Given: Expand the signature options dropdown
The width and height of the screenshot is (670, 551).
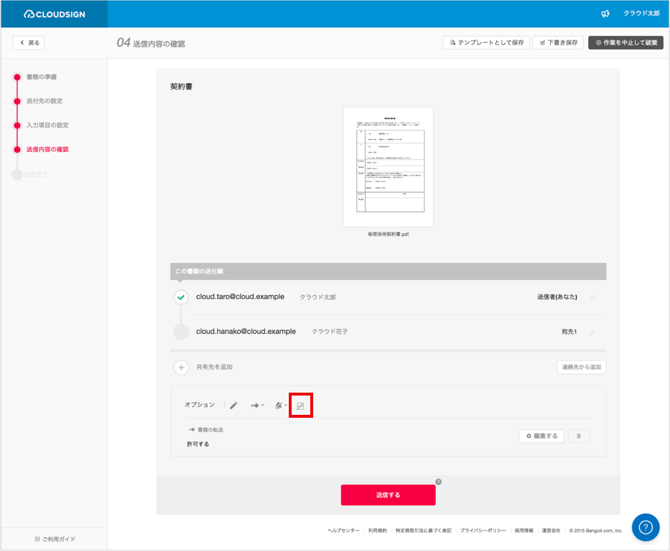Looking at the screenshot, I should pos(279,405).
